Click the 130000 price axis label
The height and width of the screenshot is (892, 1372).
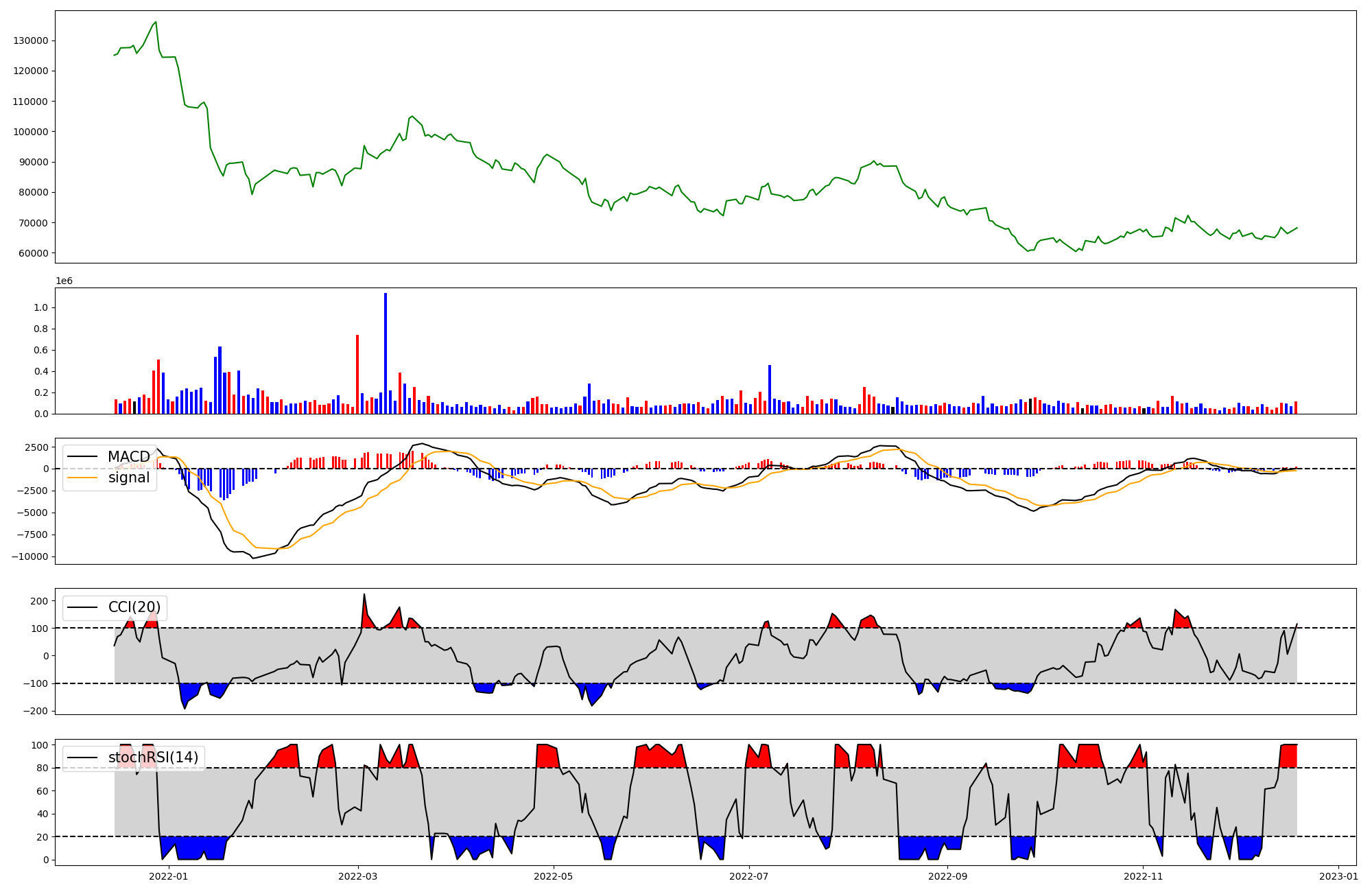(31, 40)
